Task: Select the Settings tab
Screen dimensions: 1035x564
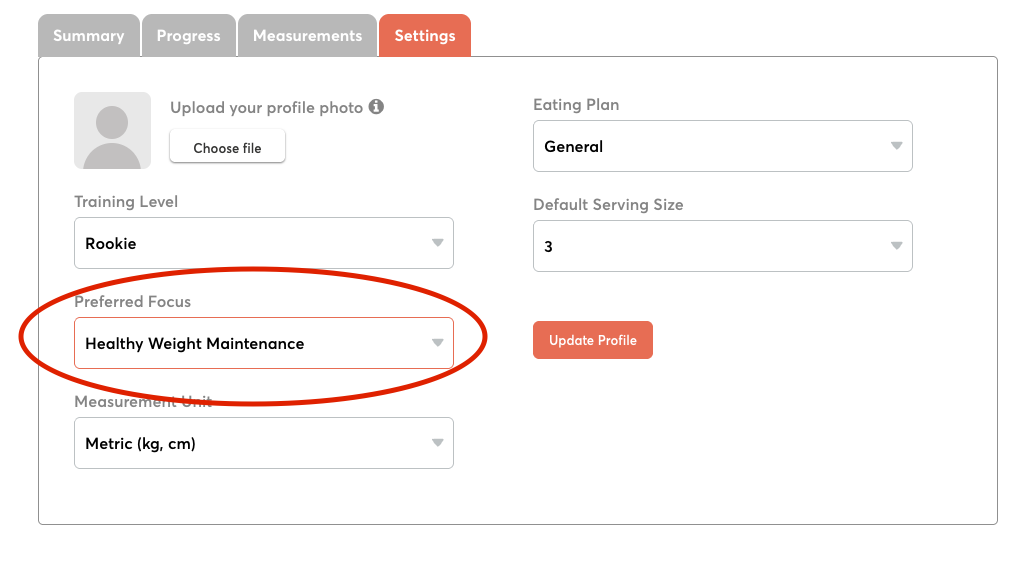Action: coord(425,36)
